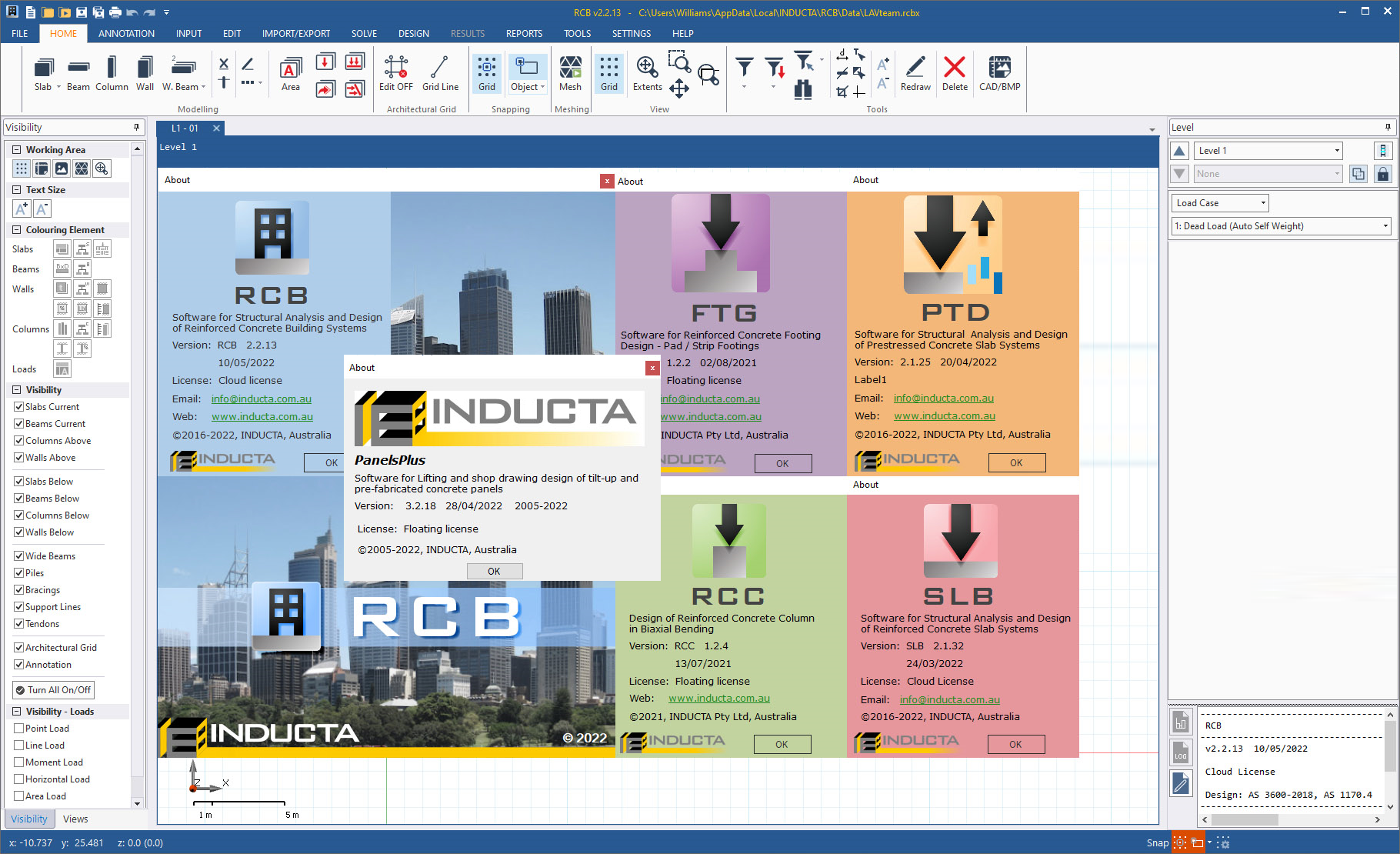Click the lock icon in Level panel
The image size is (1400, 854).
click(1382, 174)
